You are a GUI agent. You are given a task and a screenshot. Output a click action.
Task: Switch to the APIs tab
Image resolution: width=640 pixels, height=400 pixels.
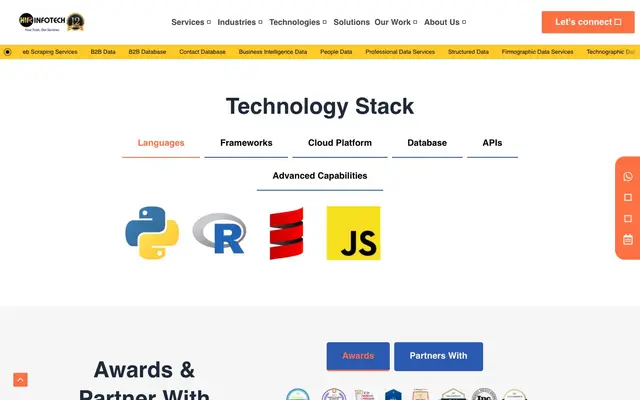492,143
